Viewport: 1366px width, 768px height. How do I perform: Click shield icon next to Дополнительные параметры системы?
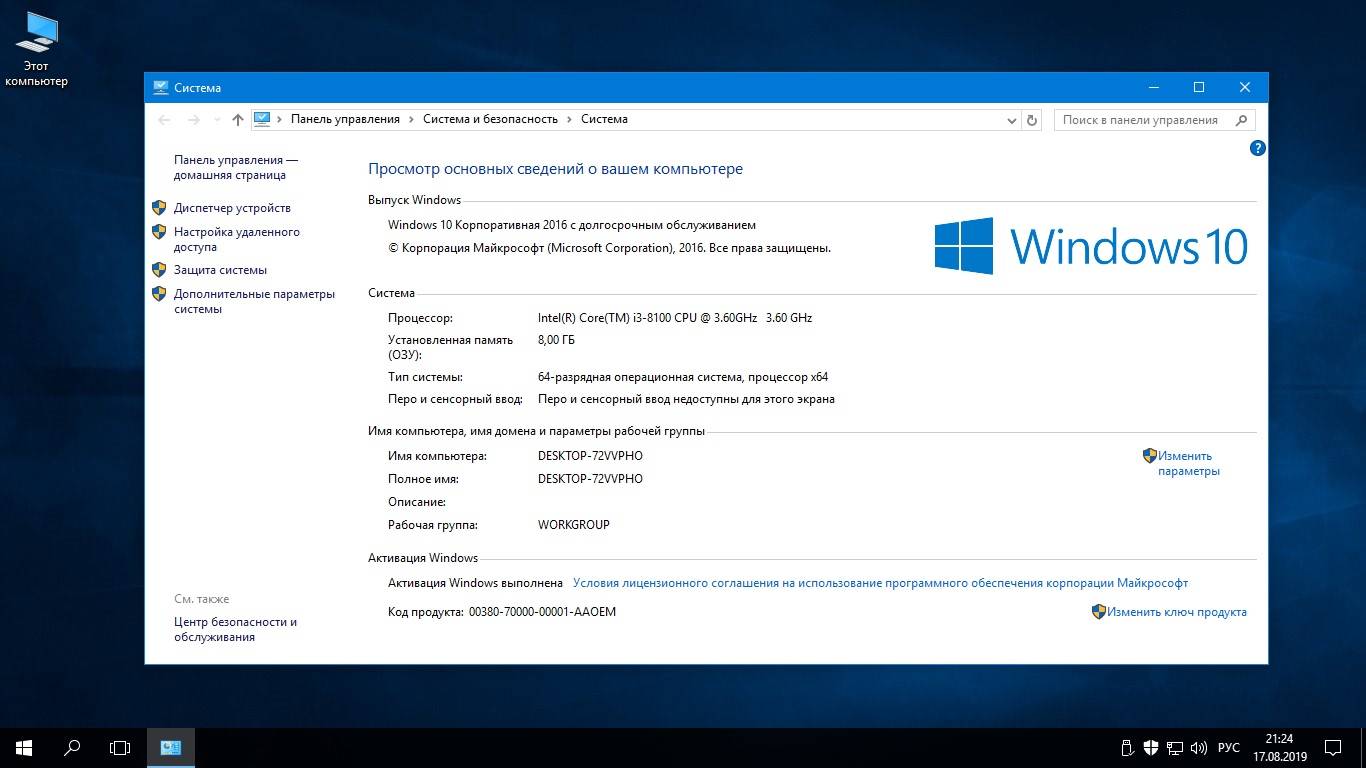pos(159,294)
